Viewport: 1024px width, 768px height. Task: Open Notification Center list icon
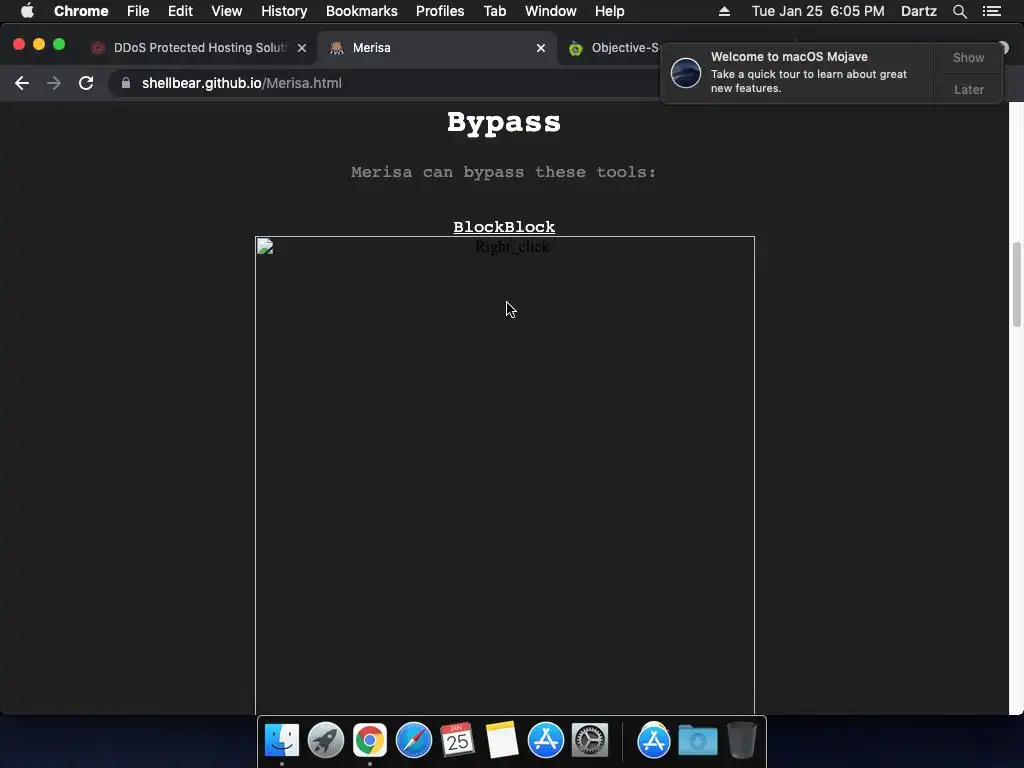click(x=992, y=11)
